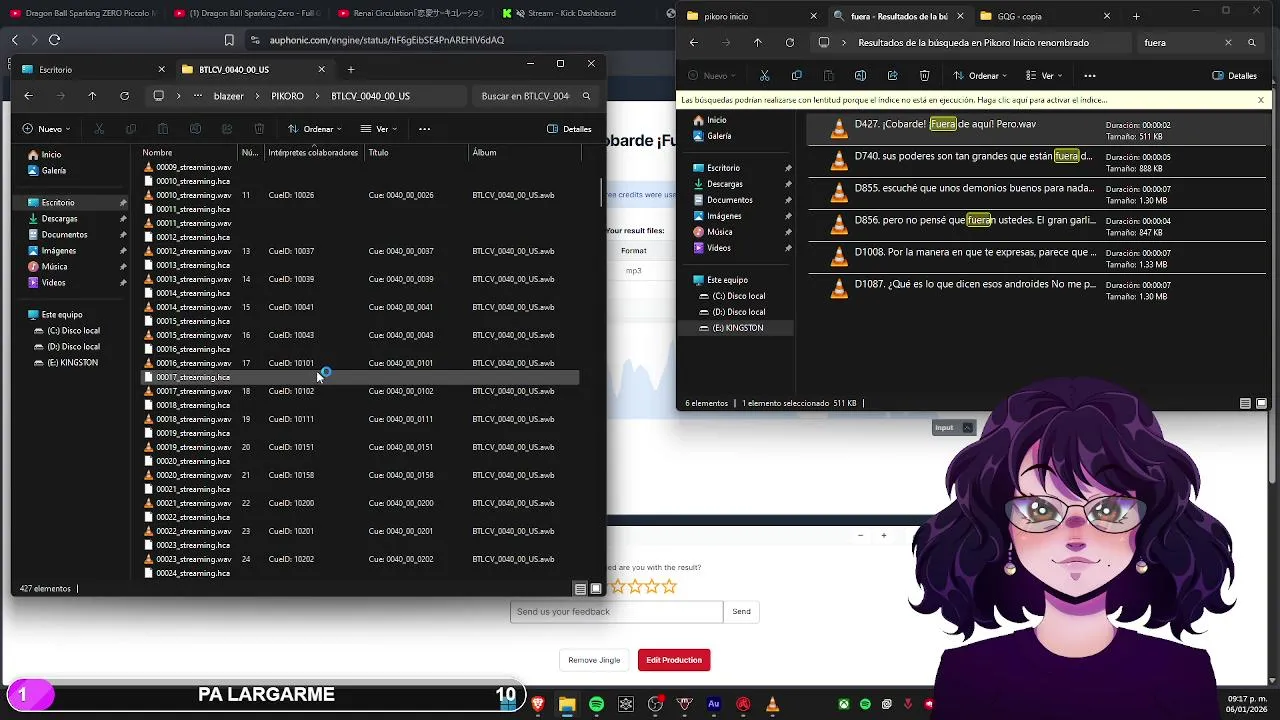Open VLC media player from the taskbar
This screenshot has height=720, width=1280.
point(772,705)
